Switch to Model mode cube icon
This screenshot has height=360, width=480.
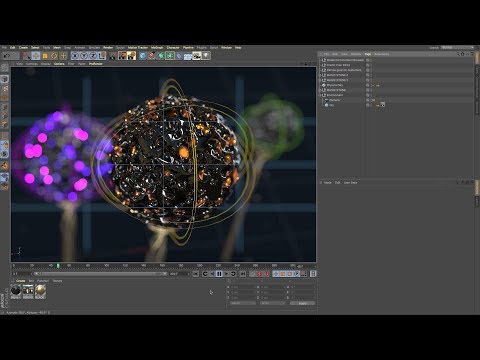pyautogui.click(x=5, y=79)
